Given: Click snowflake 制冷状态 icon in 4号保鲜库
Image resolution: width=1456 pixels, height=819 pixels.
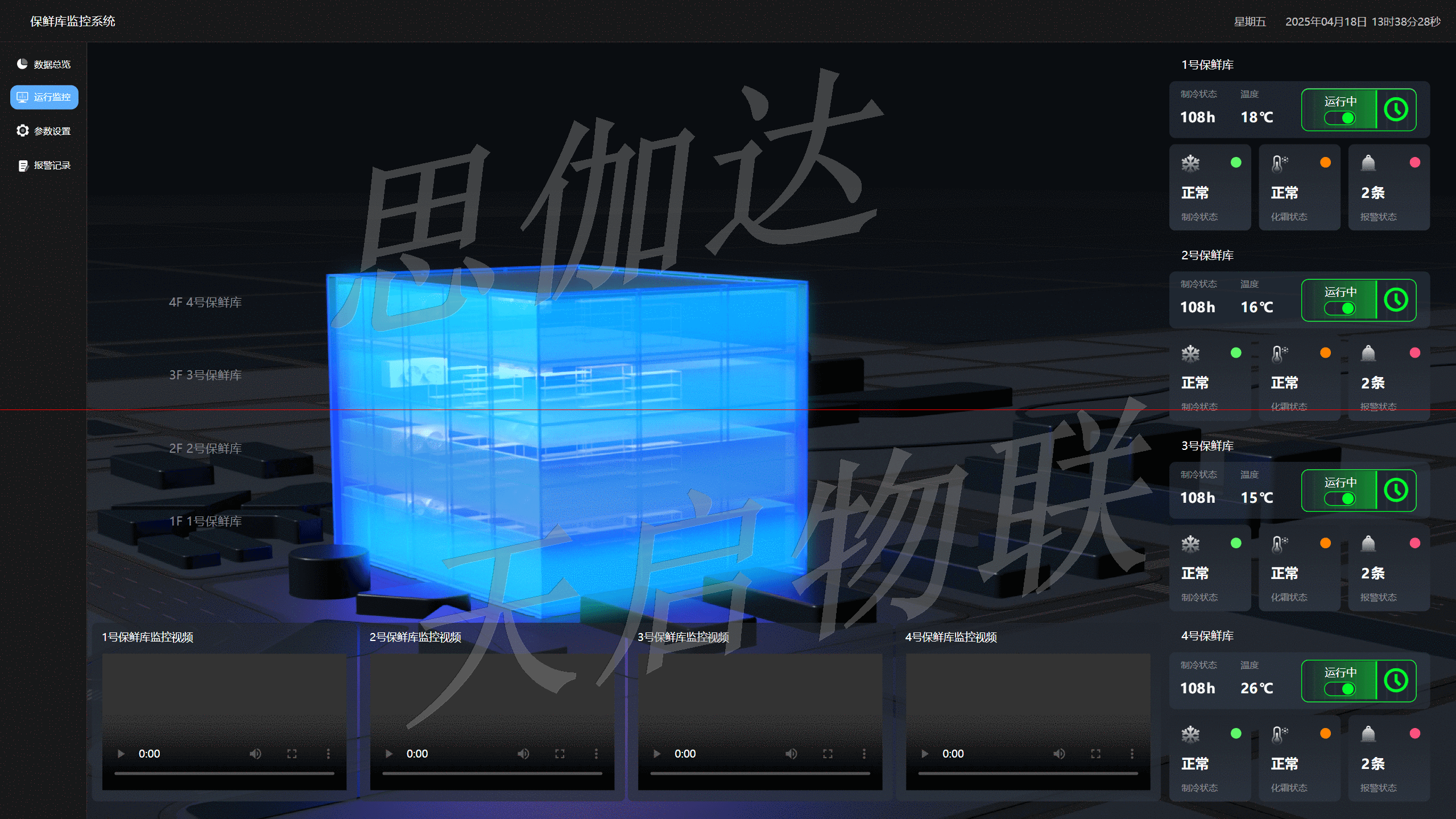Looking at the screenshot, I should point(1190,734).
